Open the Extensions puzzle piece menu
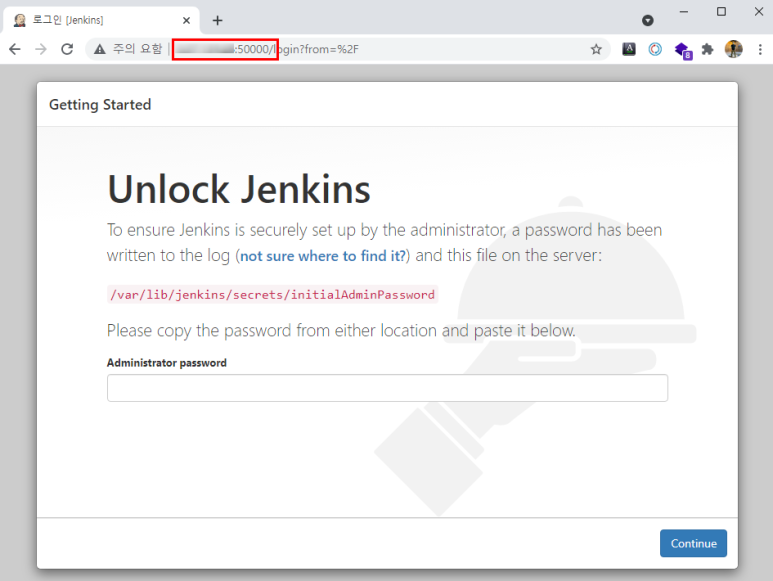 [707, 49]
